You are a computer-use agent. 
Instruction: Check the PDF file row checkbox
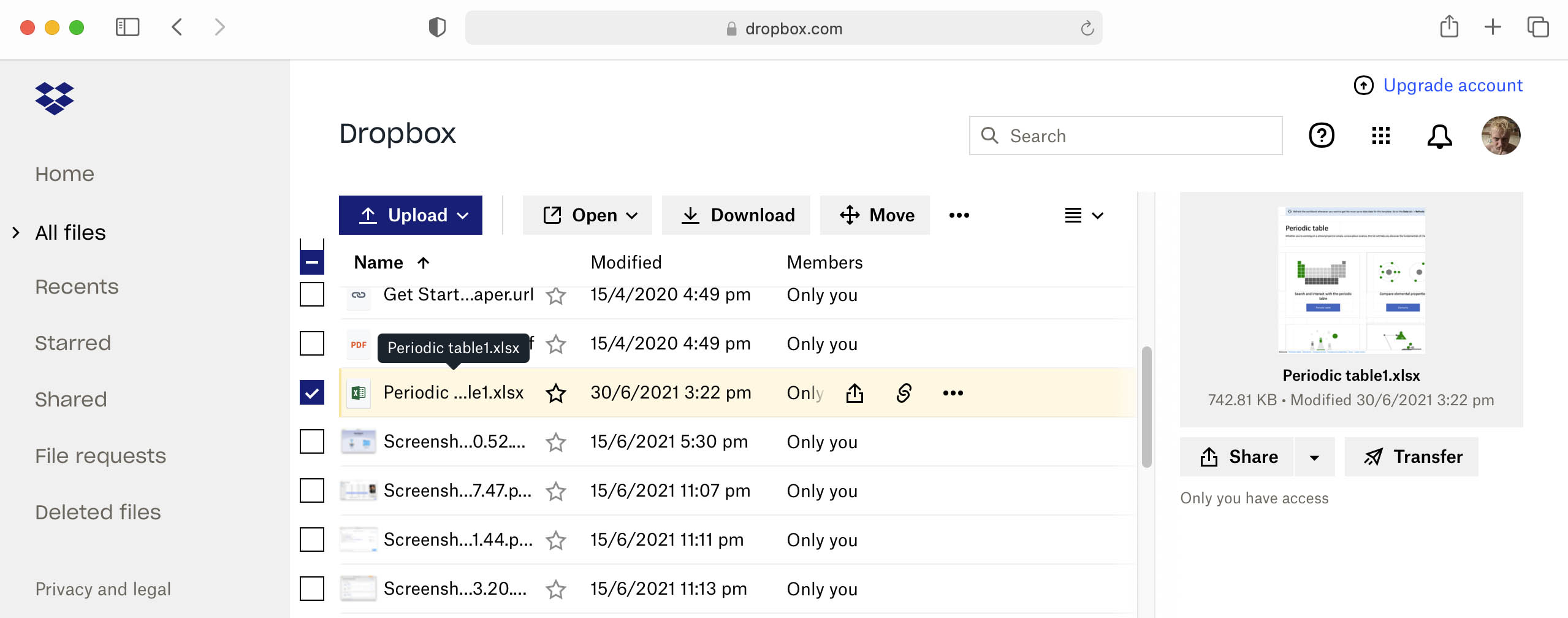pyautogui.click(x=312, y=343)
